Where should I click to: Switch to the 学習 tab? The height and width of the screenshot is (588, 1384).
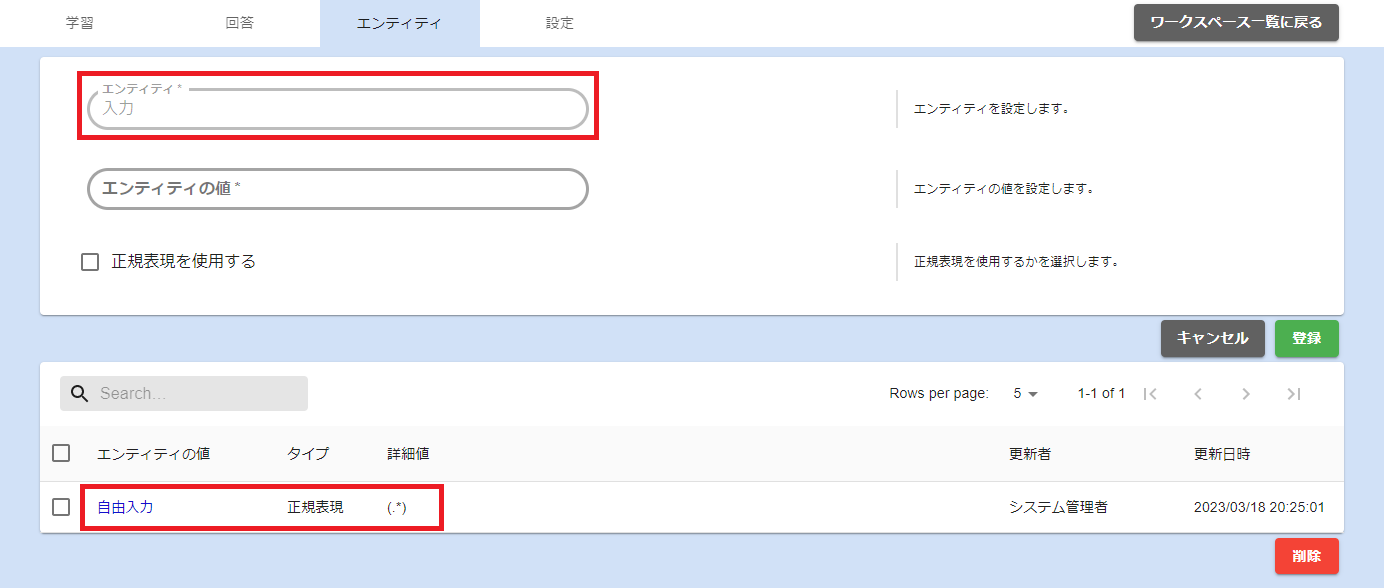80,23
